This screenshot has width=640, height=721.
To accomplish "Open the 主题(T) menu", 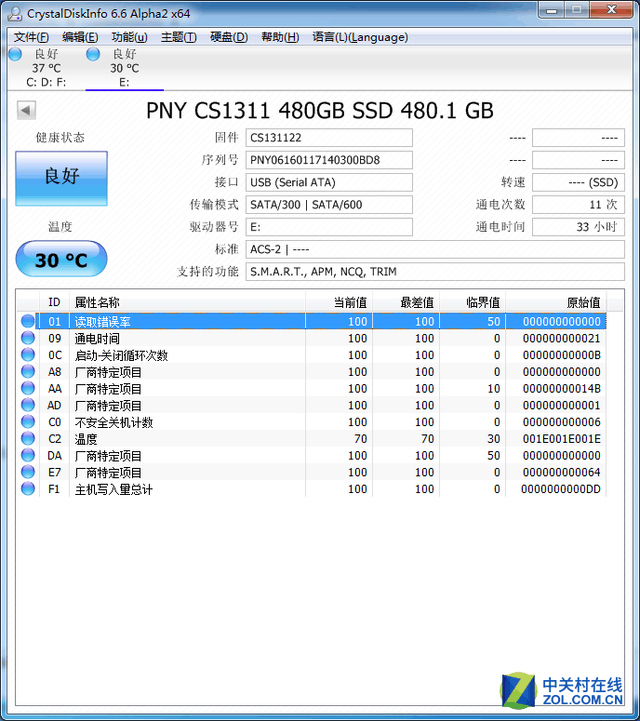I will click(x=179, y=37).
